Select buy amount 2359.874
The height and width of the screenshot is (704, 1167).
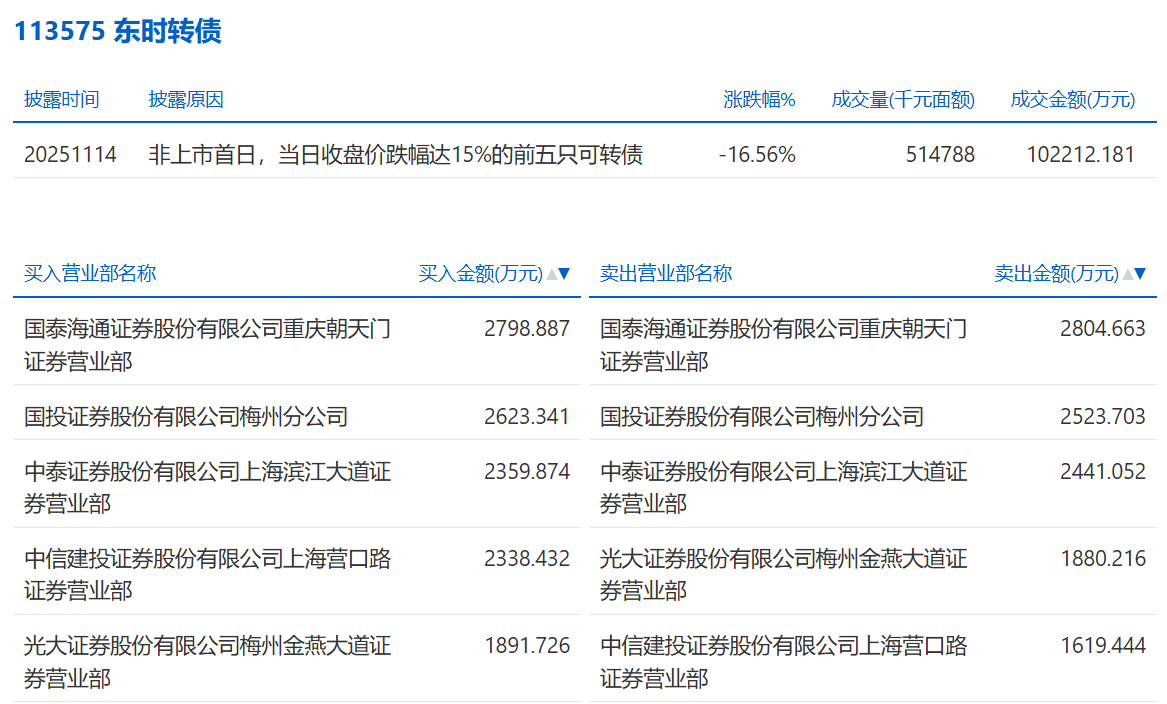tap(527, 472)
